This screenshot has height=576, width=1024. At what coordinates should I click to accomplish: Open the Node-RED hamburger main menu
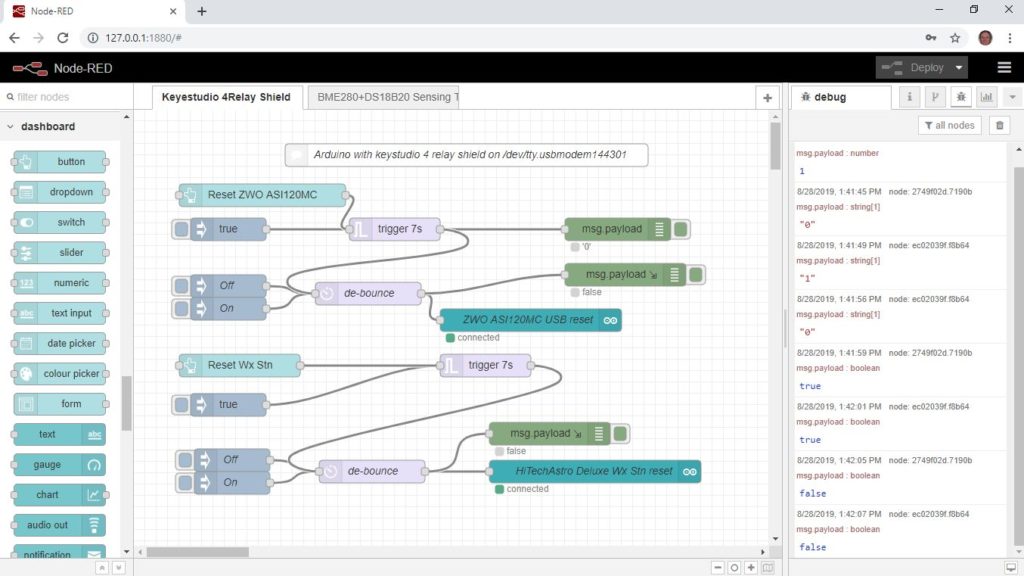(x=1004, y=68)
